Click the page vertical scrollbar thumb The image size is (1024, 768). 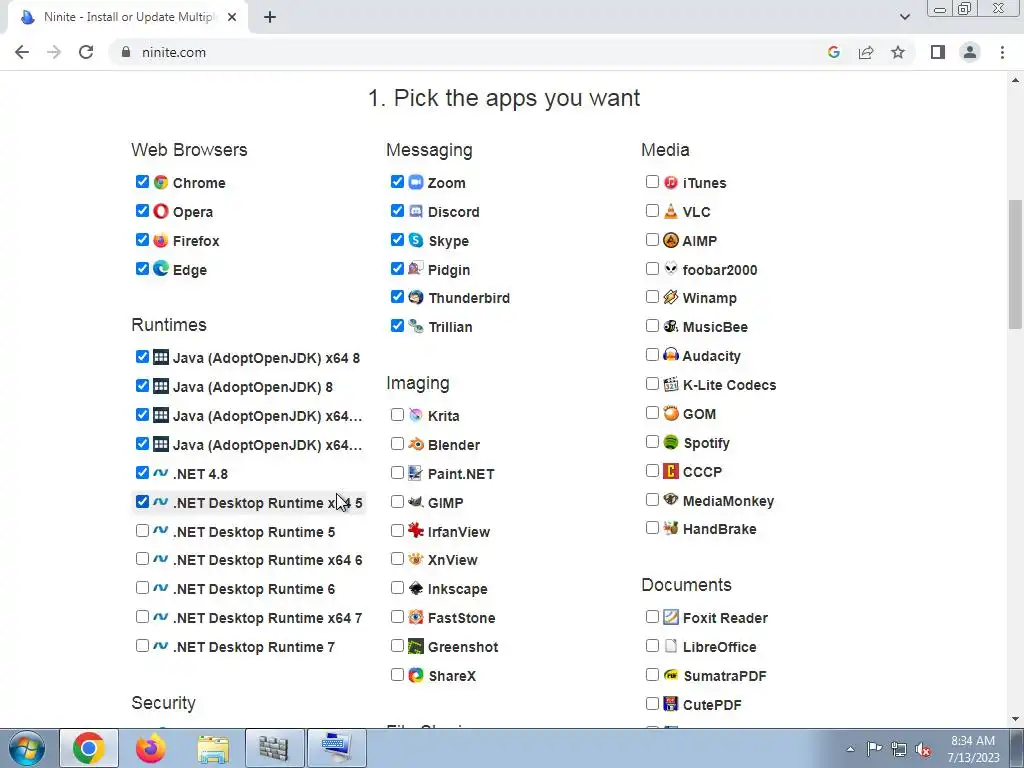(x=1015, y=264)
